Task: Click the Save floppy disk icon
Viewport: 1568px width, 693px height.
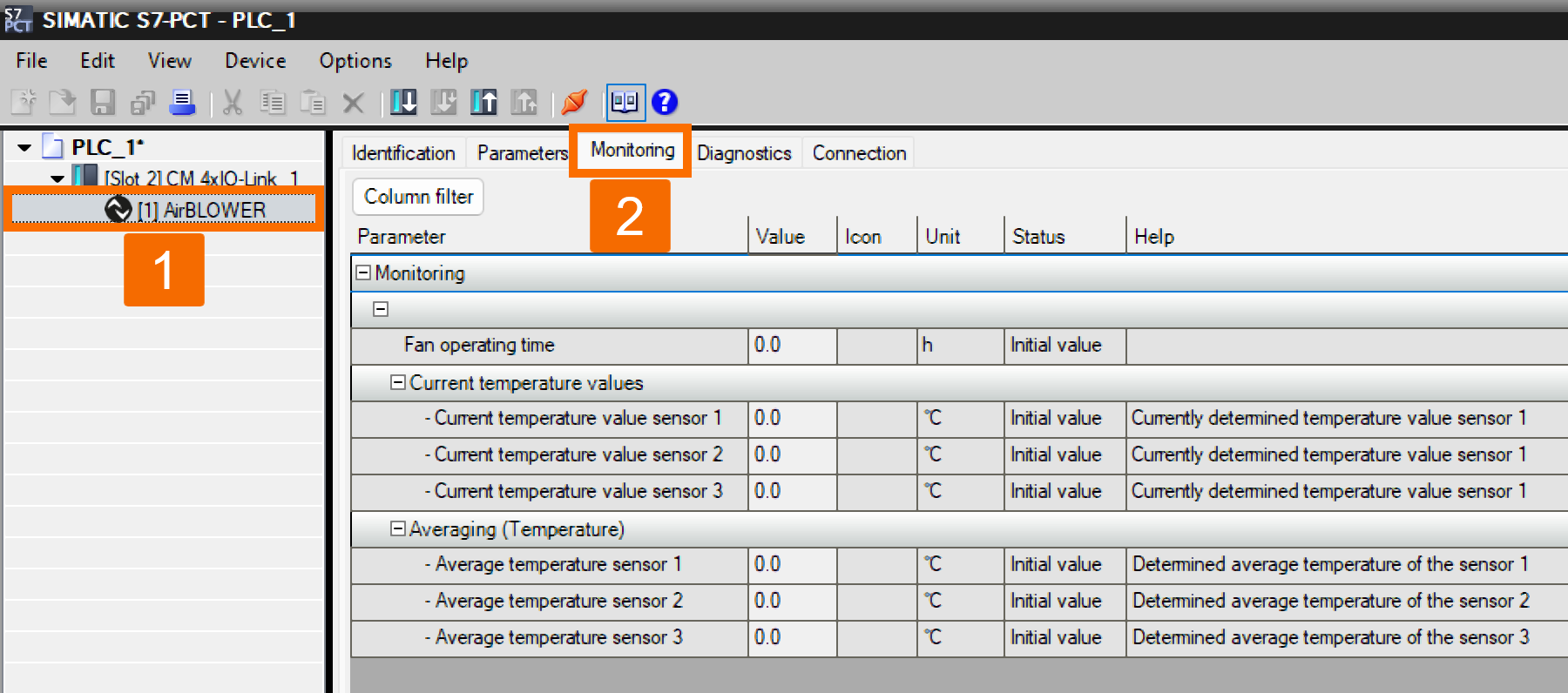Action: click(103, 103)
